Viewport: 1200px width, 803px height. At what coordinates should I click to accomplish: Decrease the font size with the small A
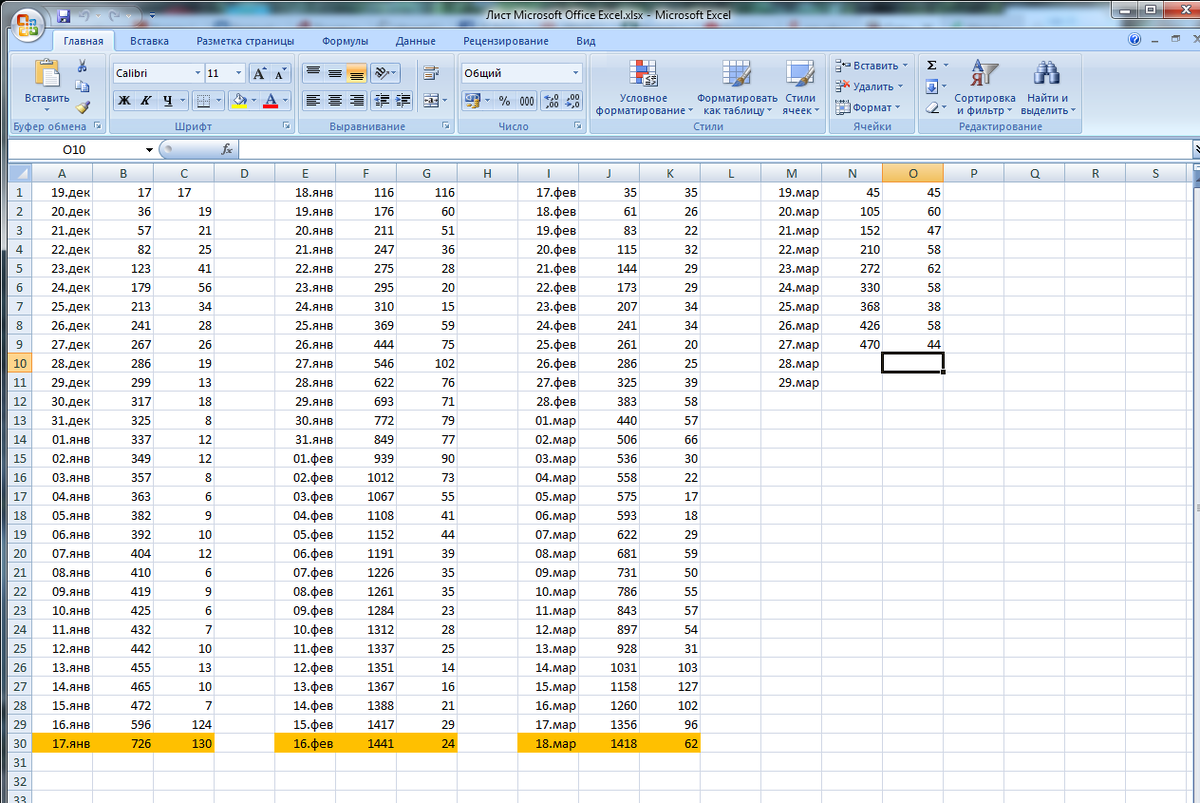pos(280,73)
